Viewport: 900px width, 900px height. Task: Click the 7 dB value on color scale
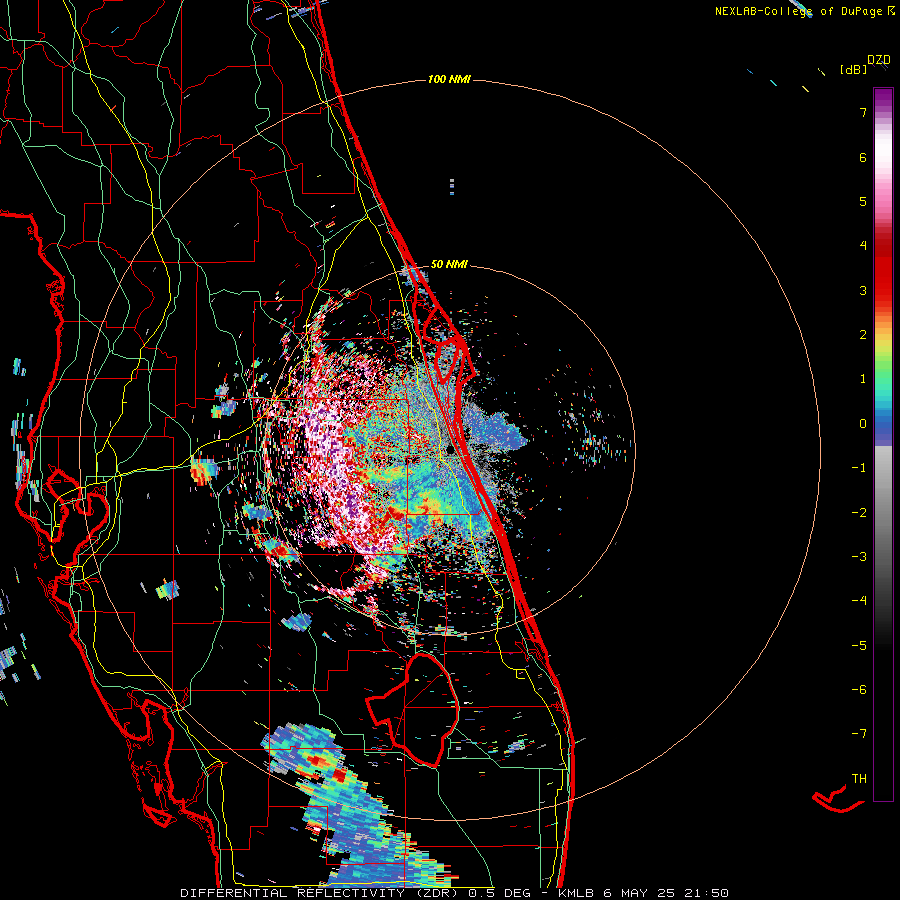tap(863, 112)
